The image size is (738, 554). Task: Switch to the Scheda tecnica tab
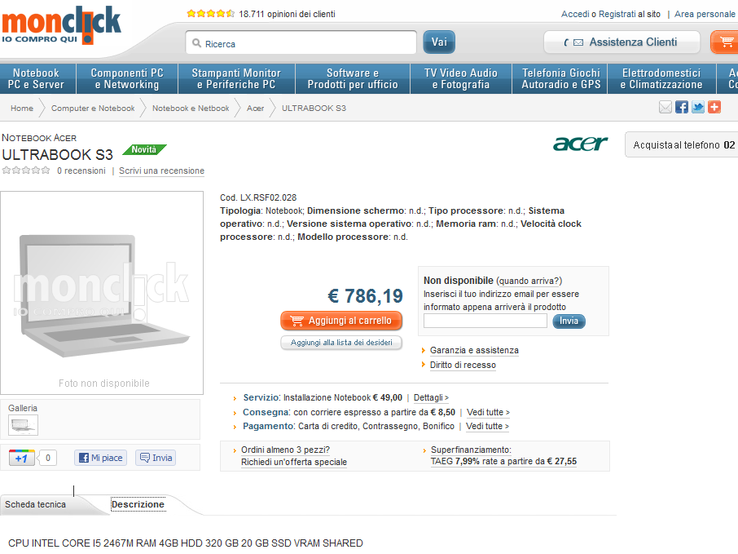pos(35,505)
